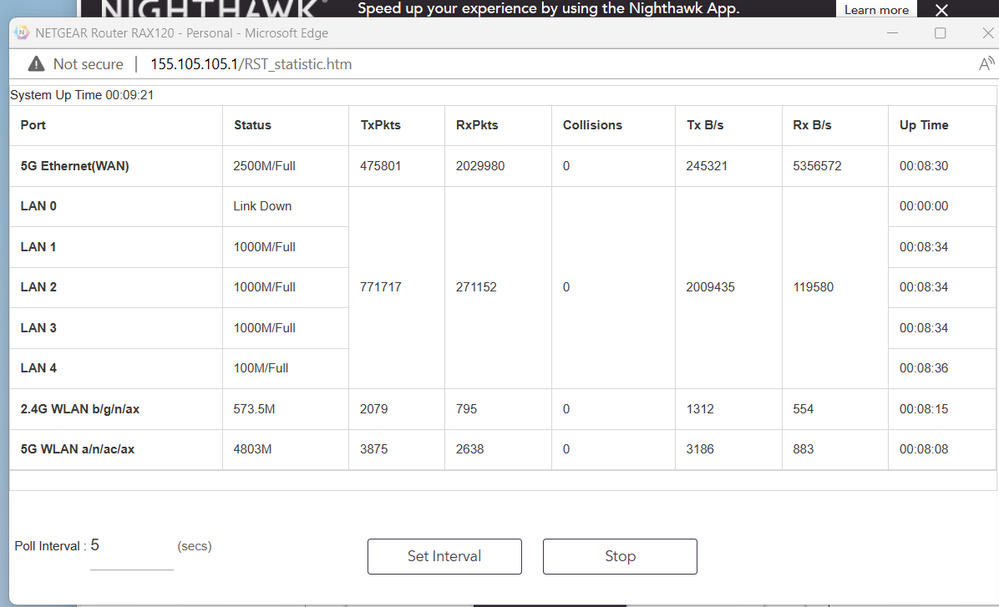Click the Tx B/s column header
999x607 pixels.
[705, 125]
